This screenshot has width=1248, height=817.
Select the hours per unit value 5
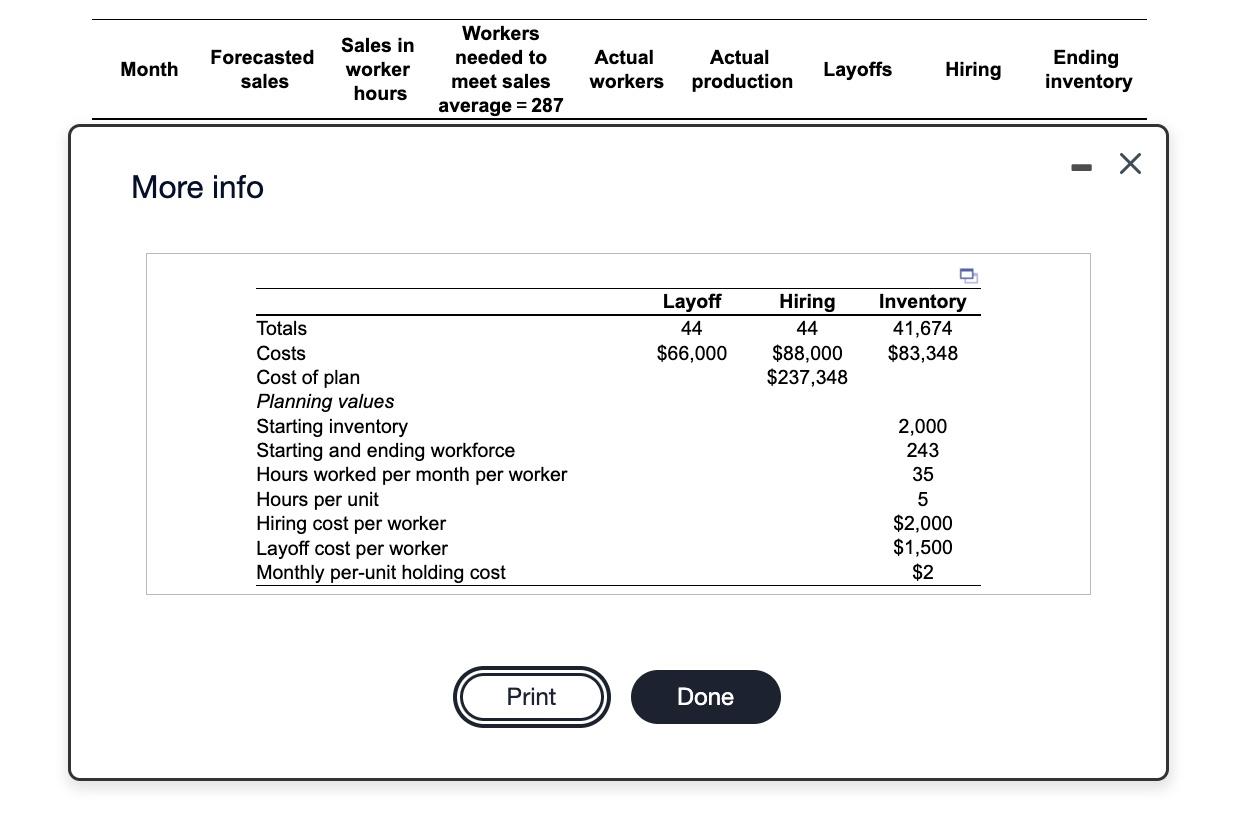click(x=922, y=499)
